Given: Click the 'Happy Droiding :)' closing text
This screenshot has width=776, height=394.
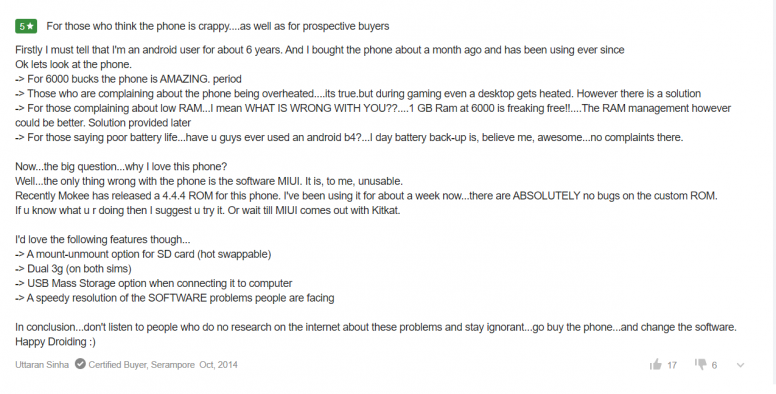Looking at the screenshot, I should coord(55,342).
